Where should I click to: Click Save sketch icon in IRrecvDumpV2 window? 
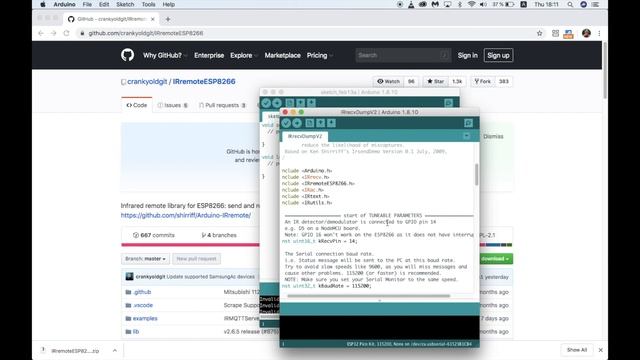(331, 123)
